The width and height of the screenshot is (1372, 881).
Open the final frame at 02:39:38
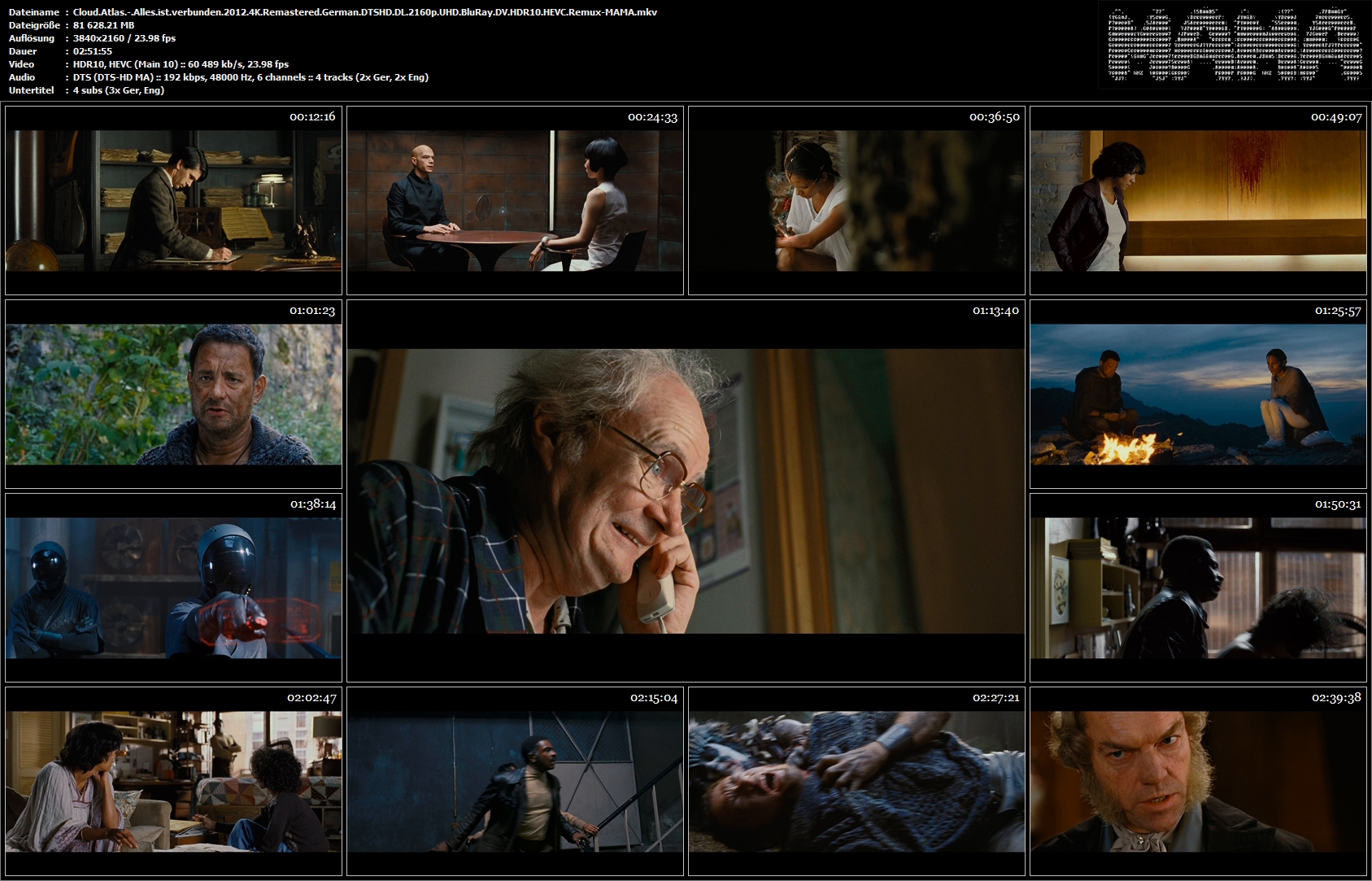click(1198, 781)
